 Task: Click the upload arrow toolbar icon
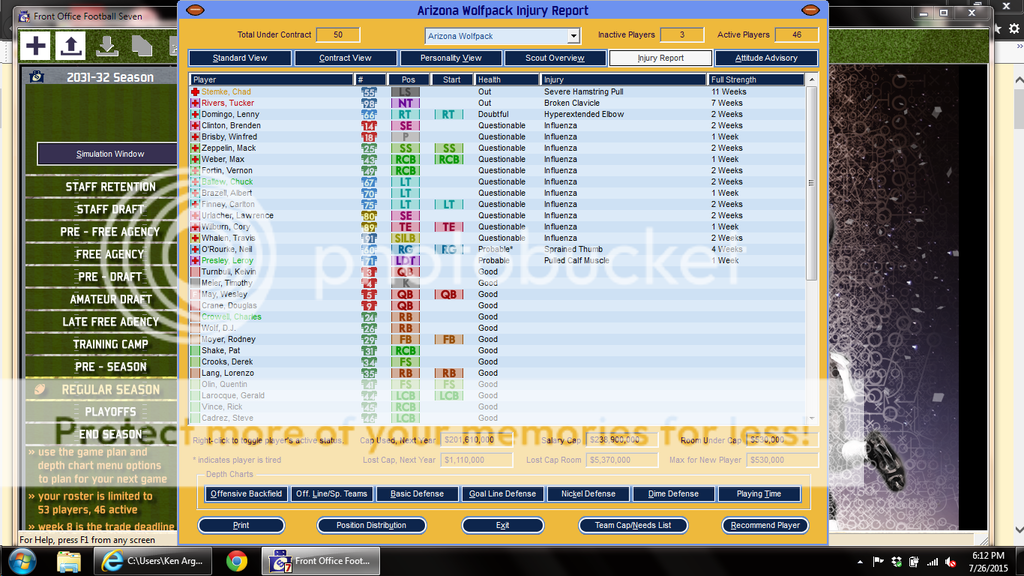tap(71, 45)
